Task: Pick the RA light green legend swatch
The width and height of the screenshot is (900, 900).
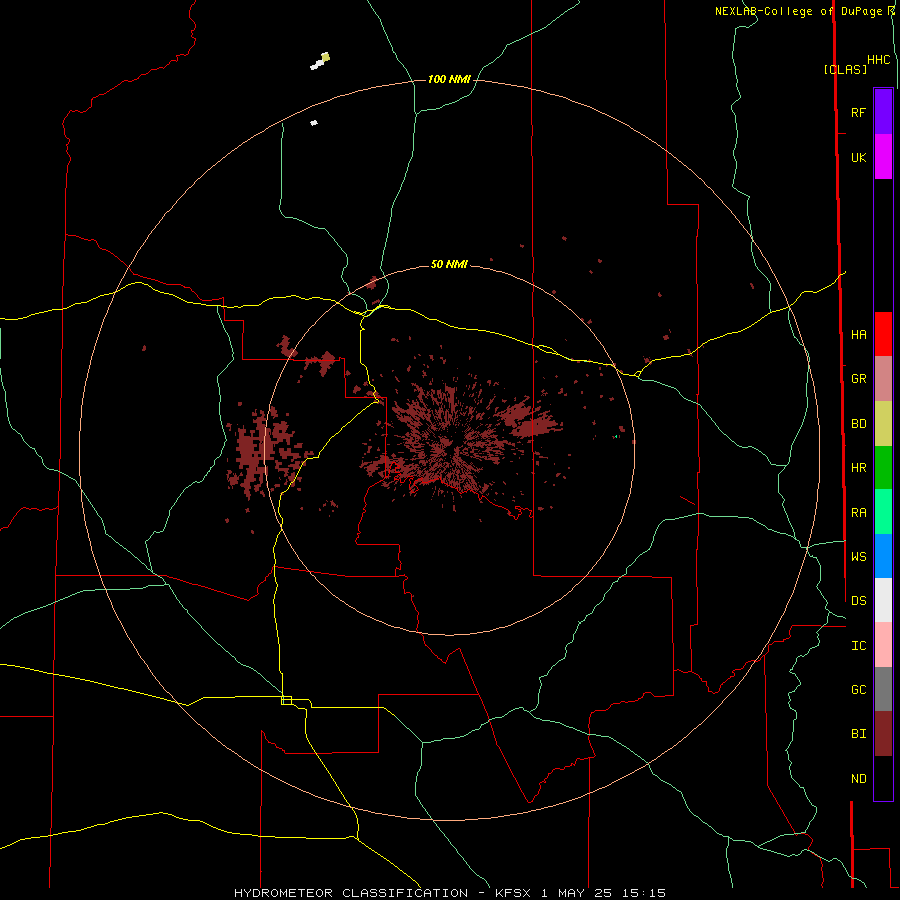Action: [x=883, y=512]
